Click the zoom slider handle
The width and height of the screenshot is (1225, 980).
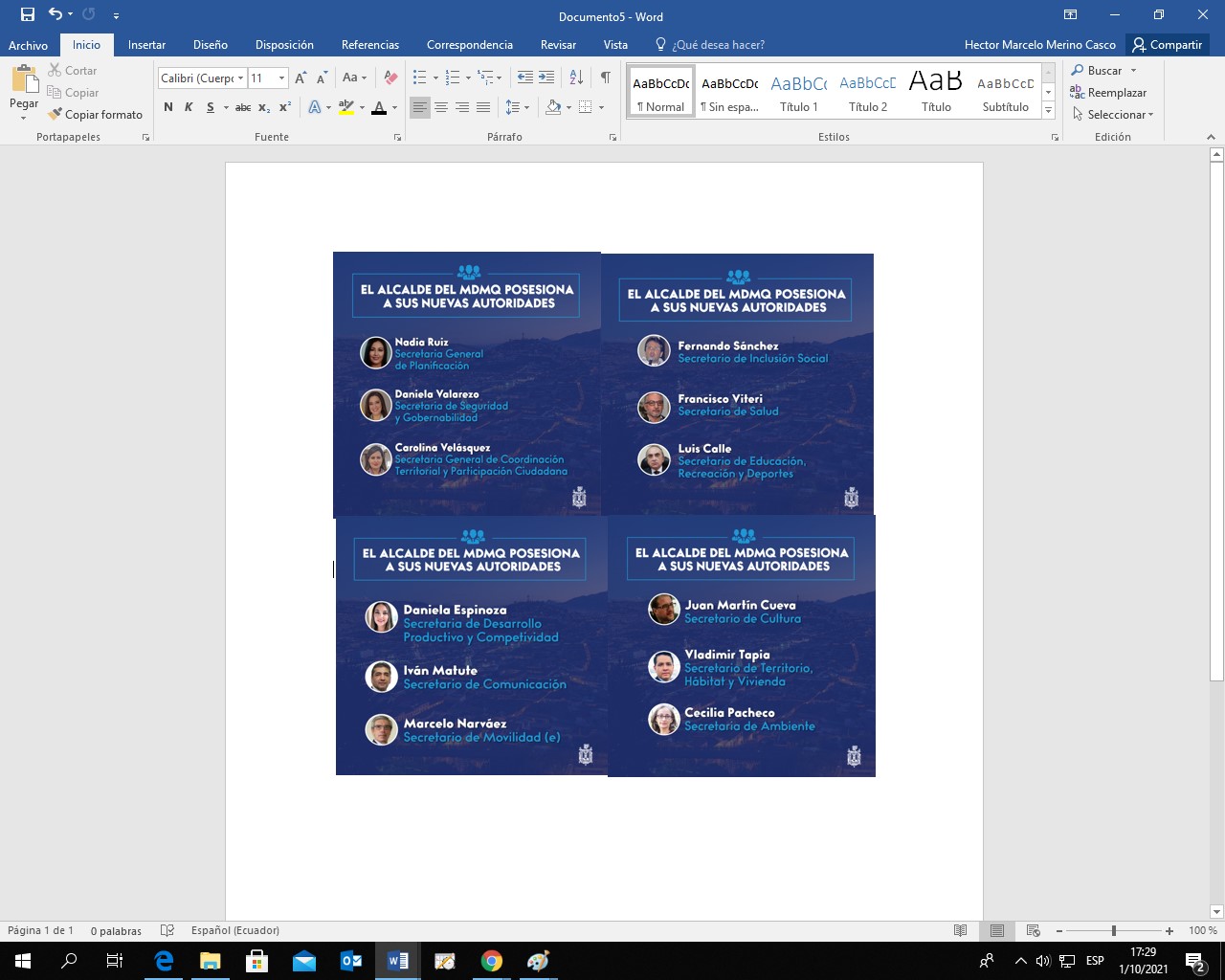pyautogui.click(x=1113, y=930)
